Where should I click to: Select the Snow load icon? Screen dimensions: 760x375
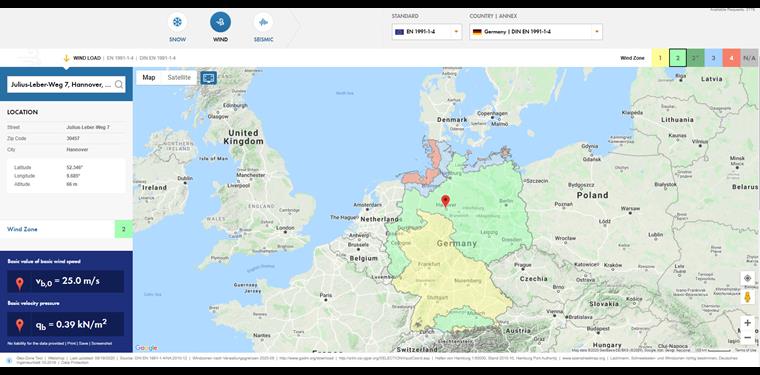177,22
